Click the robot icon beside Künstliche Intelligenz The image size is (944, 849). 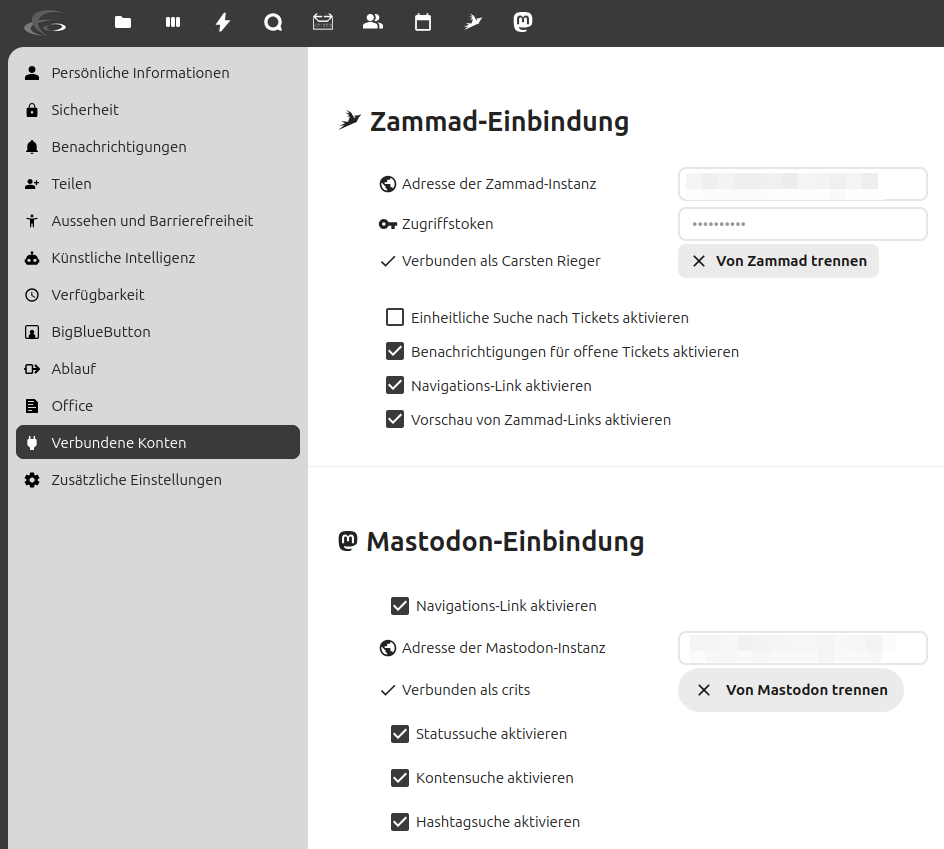32,258
